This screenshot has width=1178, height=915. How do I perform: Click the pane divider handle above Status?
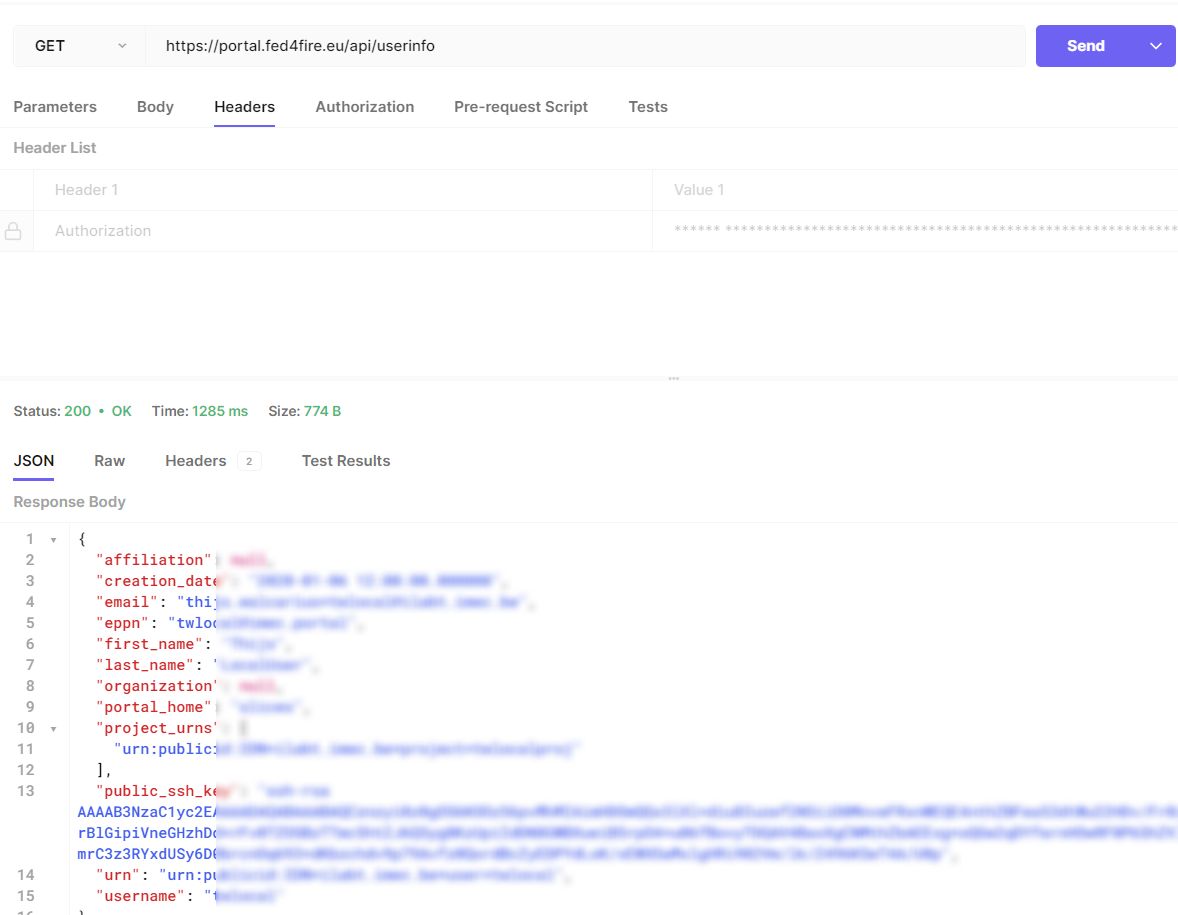(x=673, y=379)
